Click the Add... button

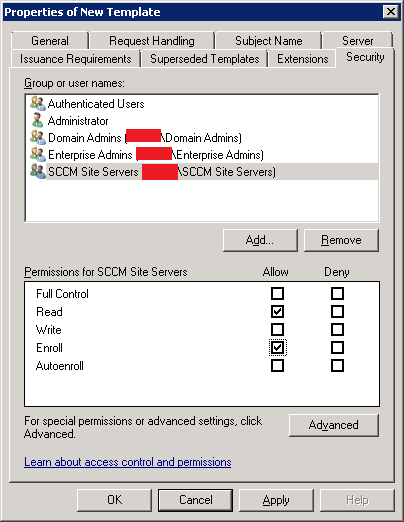pyautogui.click(x=260, y=240)
